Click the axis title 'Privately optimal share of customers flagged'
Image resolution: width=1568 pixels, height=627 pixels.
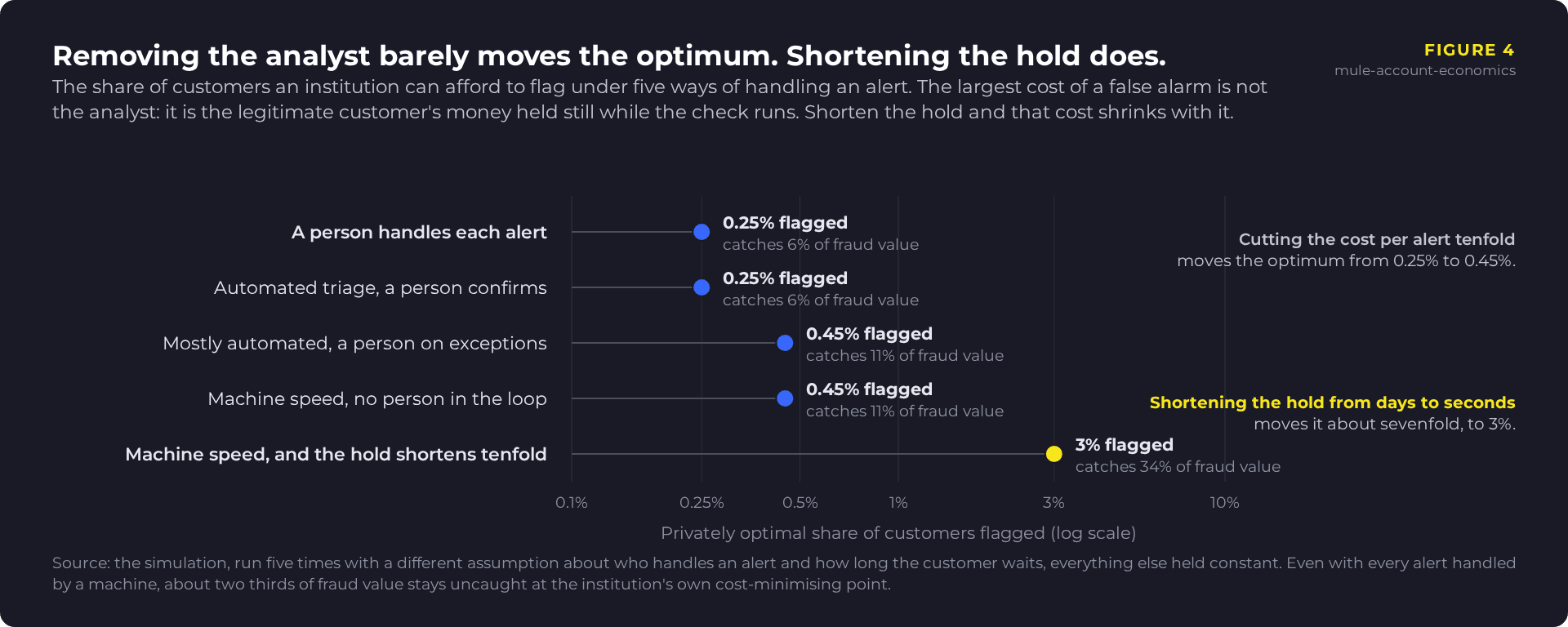tap(853, 533)
